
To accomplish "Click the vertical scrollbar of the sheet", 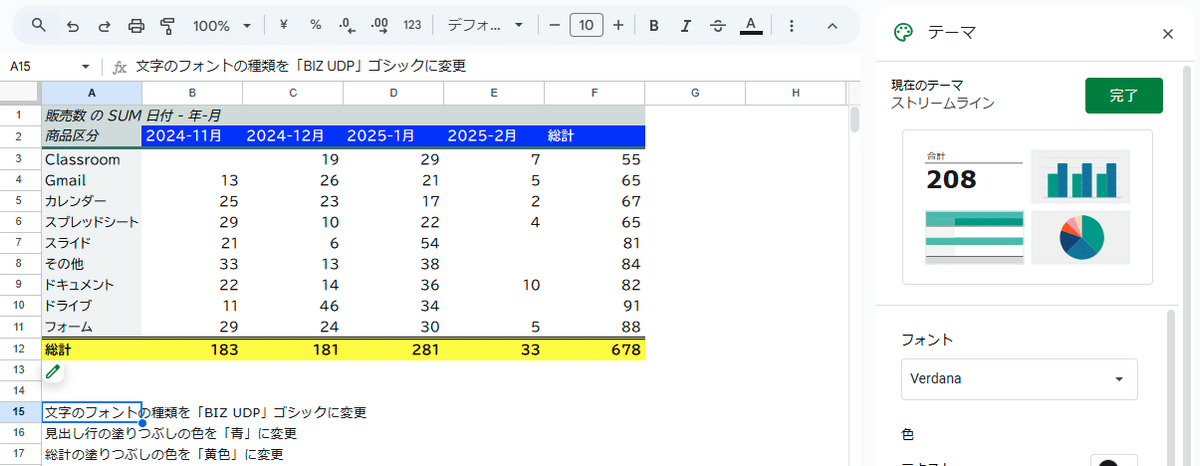I will pos(855,120).
